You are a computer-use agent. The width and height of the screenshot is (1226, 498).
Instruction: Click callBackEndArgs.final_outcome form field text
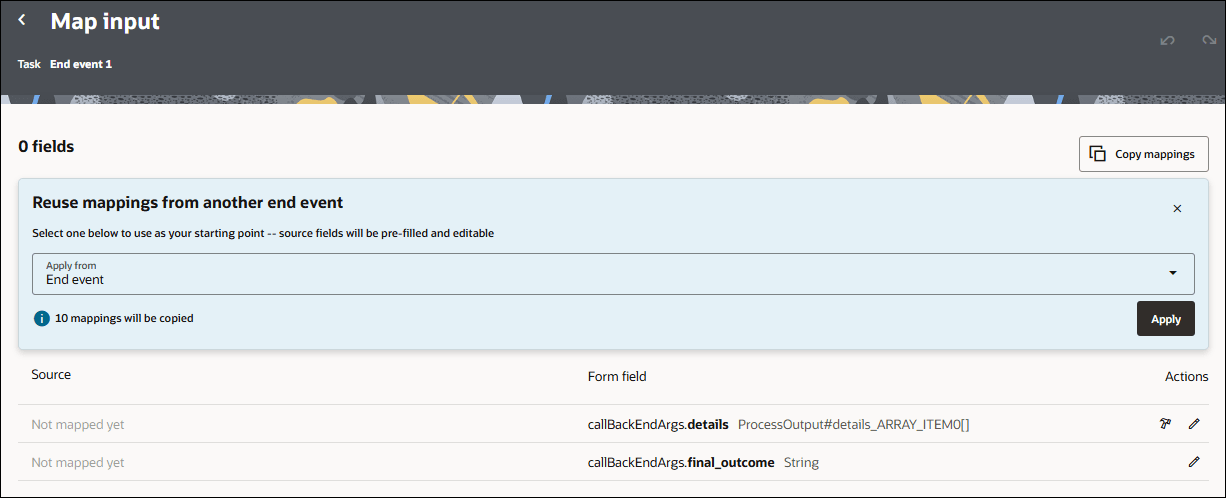click(681, 462)
